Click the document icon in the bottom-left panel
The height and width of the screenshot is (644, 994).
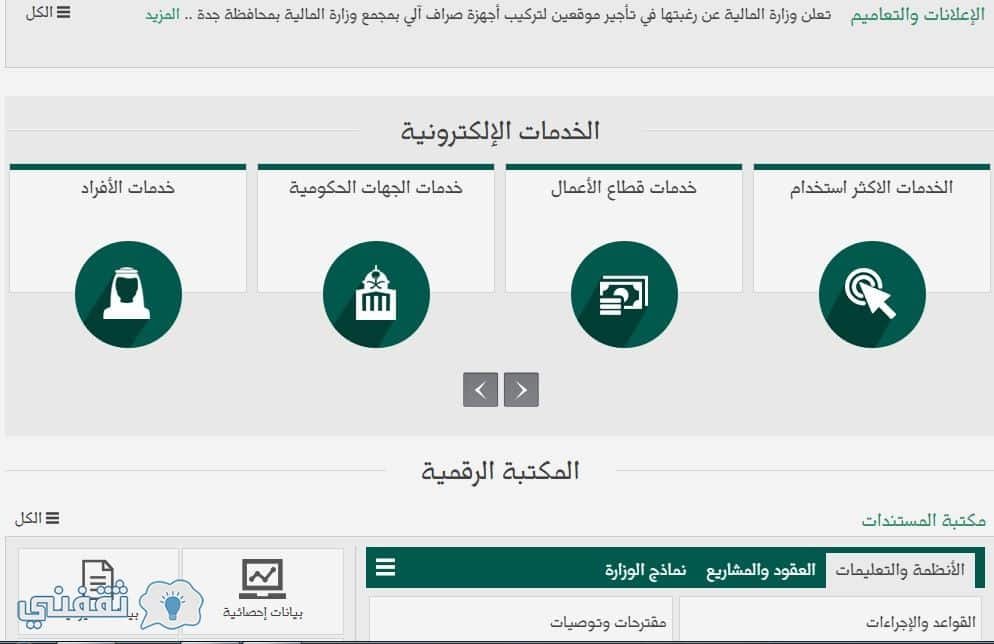point(97,578)
